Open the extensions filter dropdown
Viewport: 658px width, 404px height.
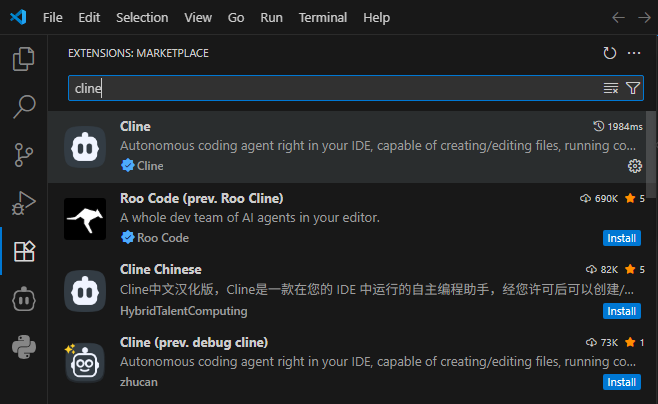(633, 88)
